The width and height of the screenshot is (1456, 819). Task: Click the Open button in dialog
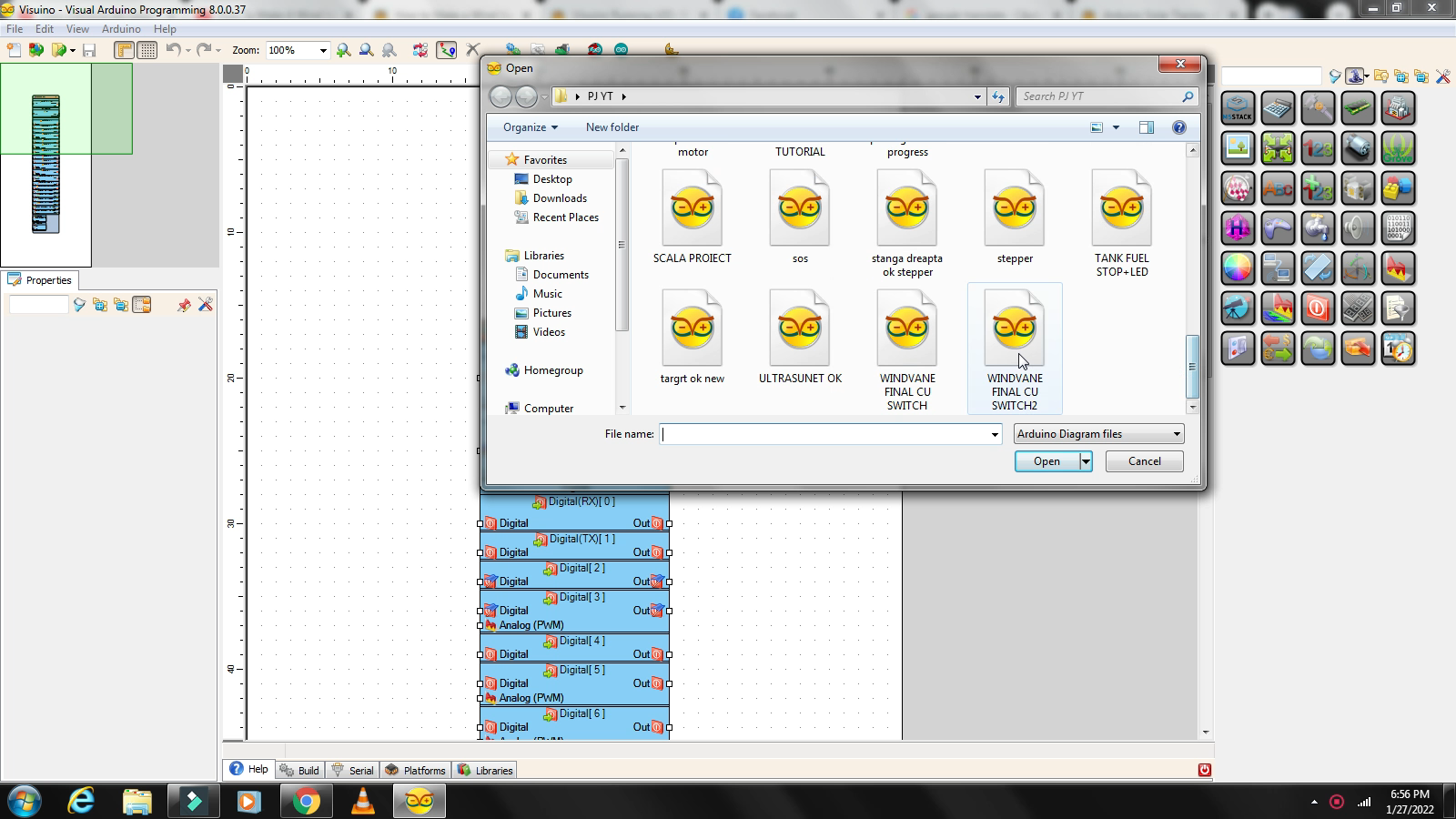[x=1046, y=461]
